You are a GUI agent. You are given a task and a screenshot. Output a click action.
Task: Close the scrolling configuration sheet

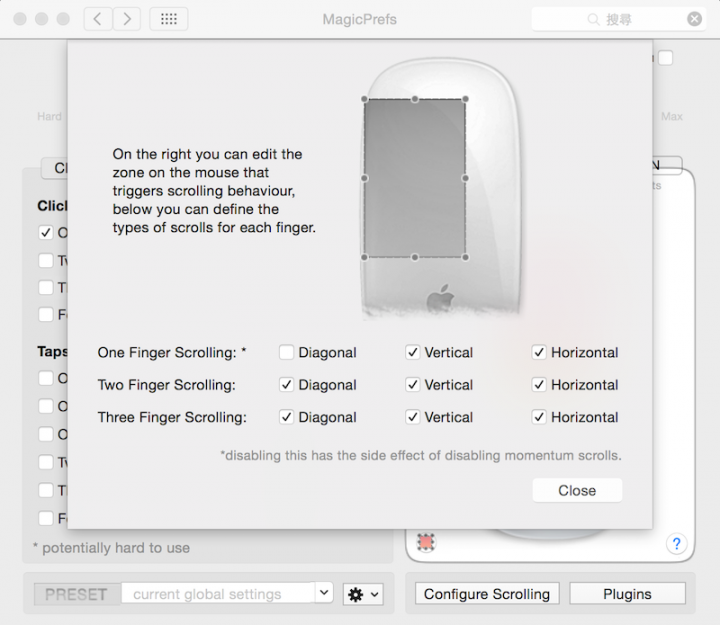point(577,490)
